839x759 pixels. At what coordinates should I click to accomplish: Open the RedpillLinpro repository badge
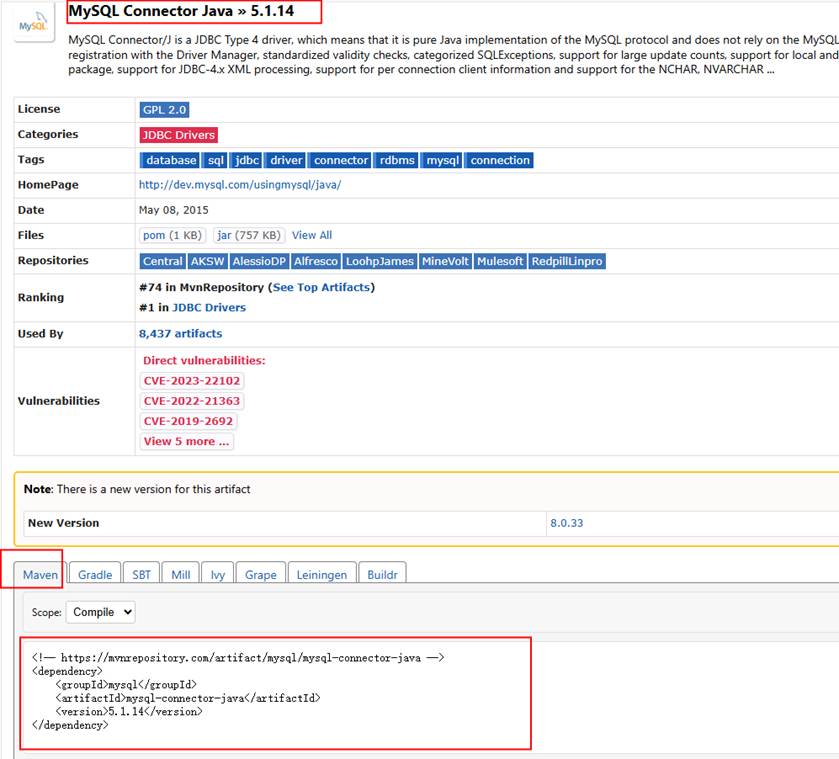pos(567,261)
